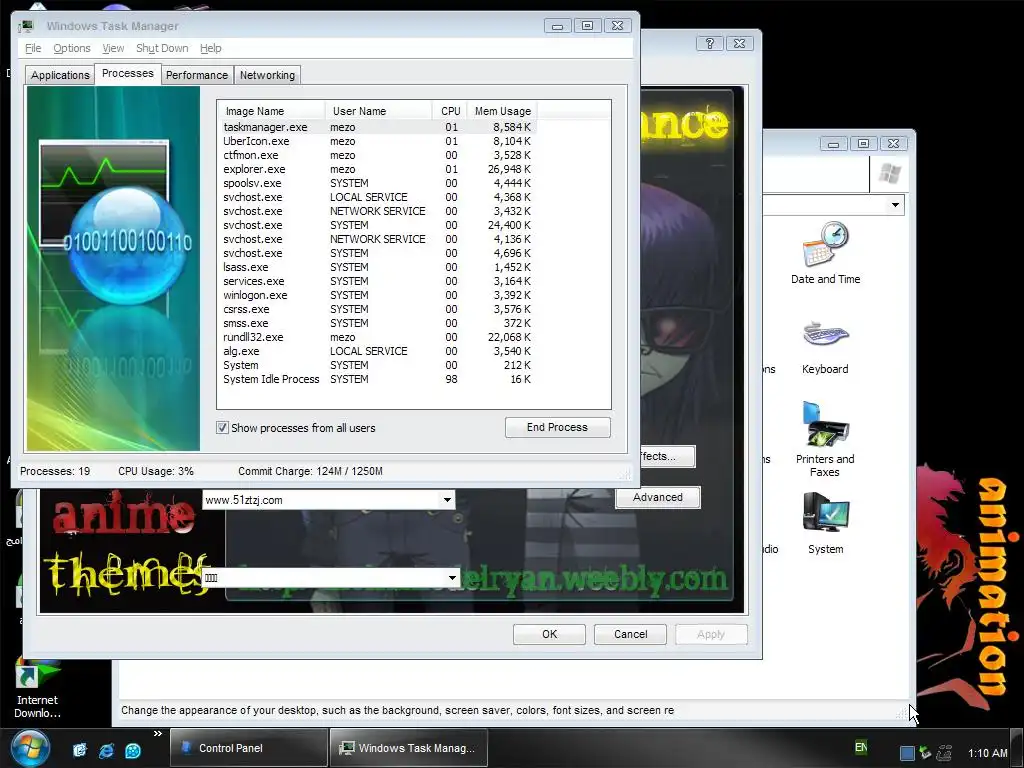The height and width of the screenshot is (768, 1024).
Task: Click the Control Panel taskbar button
Action: pyautogui.click(x=249, y=748)
